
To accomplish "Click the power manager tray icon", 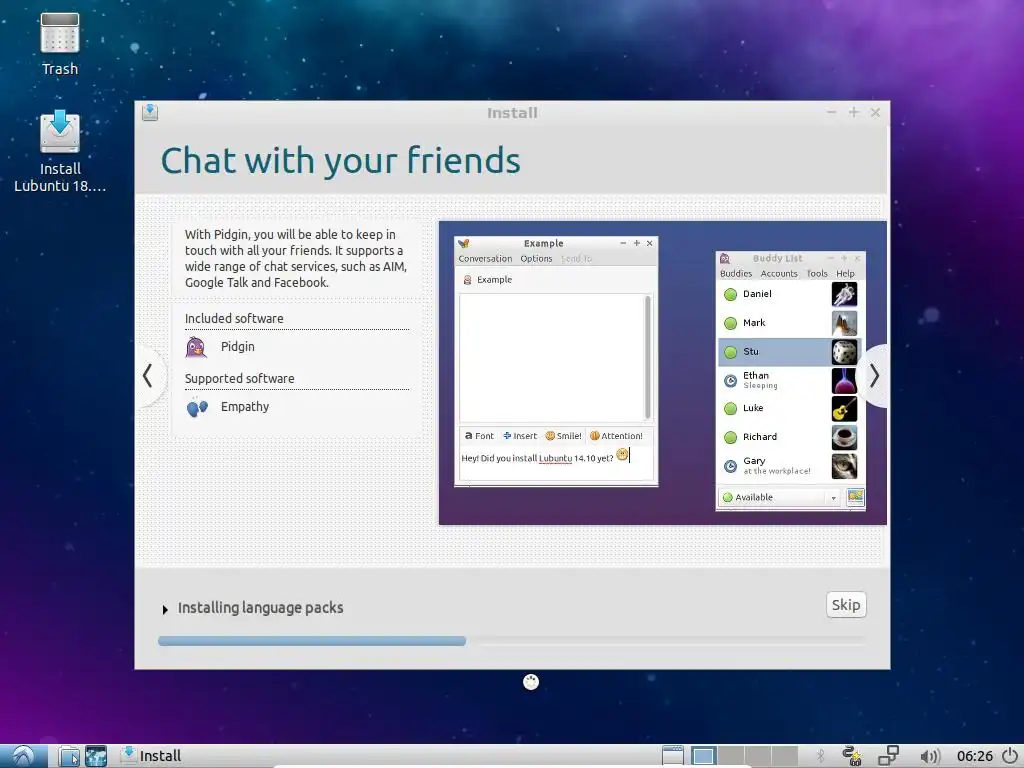I will click(852, 756).
